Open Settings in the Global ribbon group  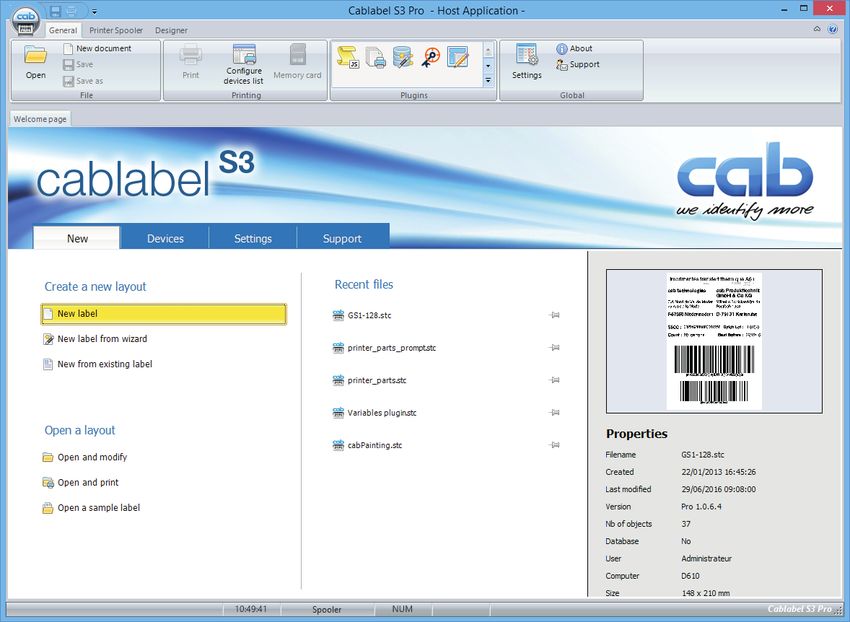click(x=526, y=63)
